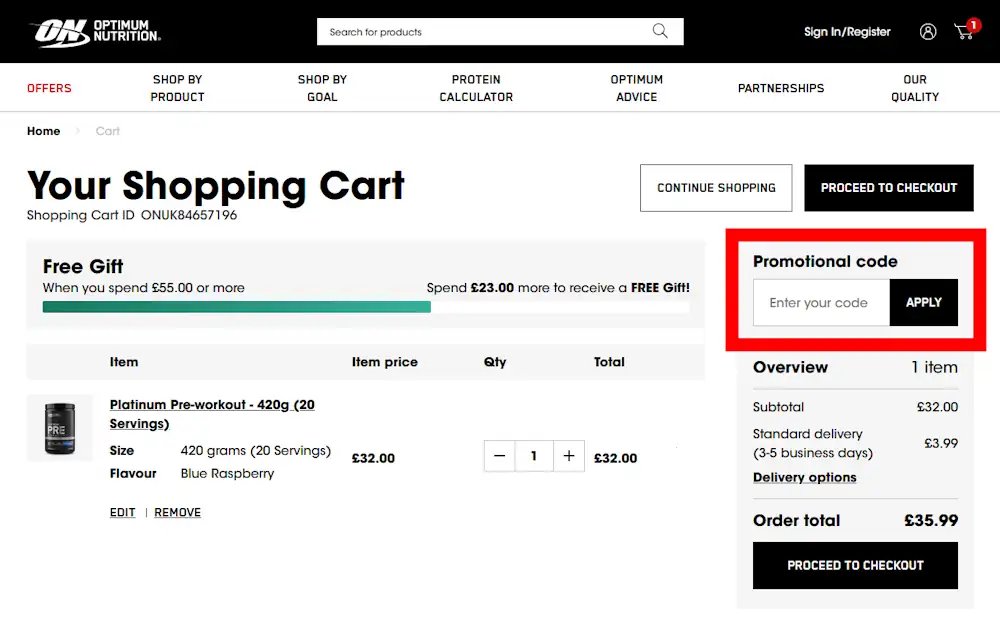Remove the Pre-workout item from cart
The width and height of the screenshot is (1000, 624).
(x=177, y=512)
